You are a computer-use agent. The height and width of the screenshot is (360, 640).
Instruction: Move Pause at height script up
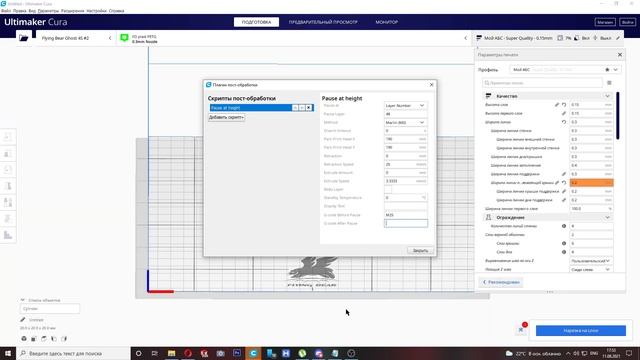(x=295, y=108)
